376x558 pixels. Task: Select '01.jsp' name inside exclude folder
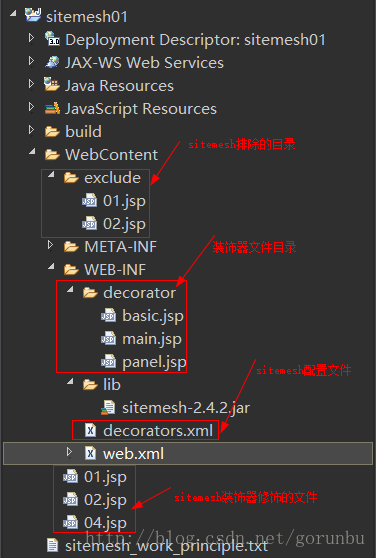[x=124, y=201]
